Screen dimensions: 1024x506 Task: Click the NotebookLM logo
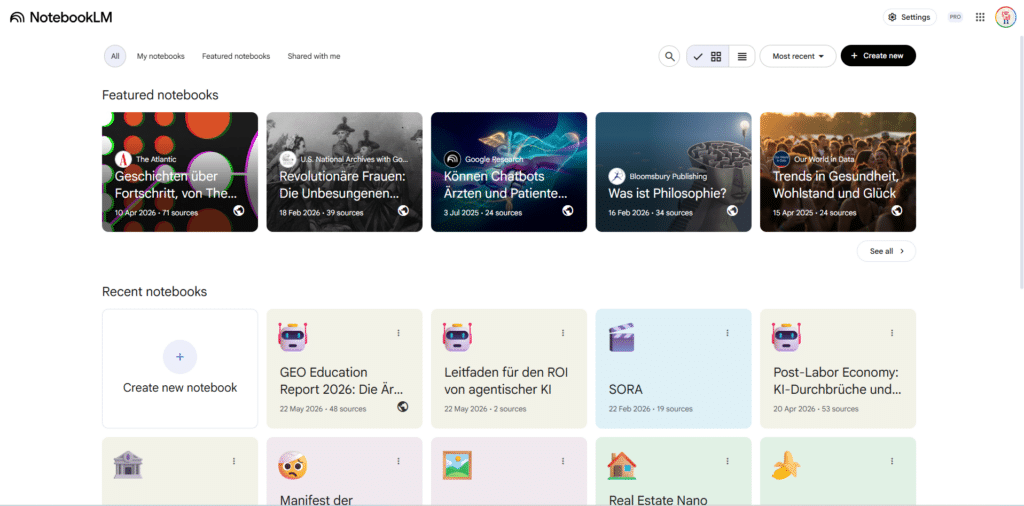[61, 18]
